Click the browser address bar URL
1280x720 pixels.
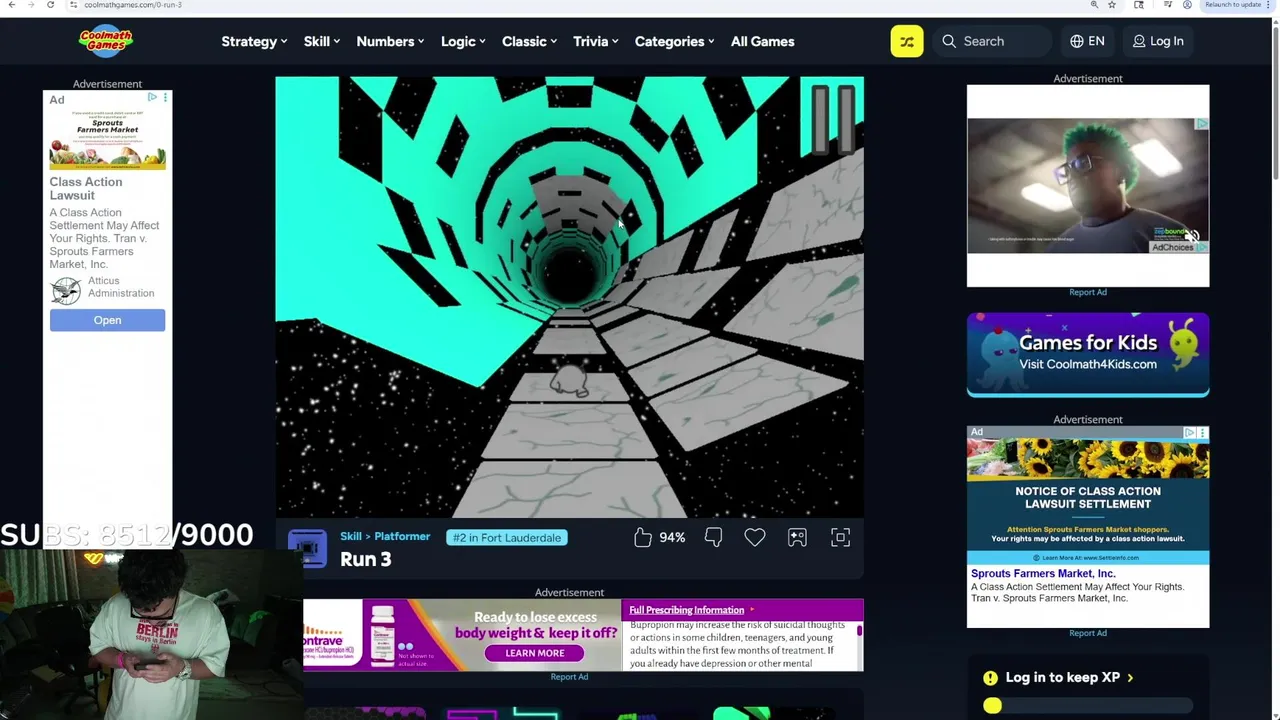click(x=133, y=5)
